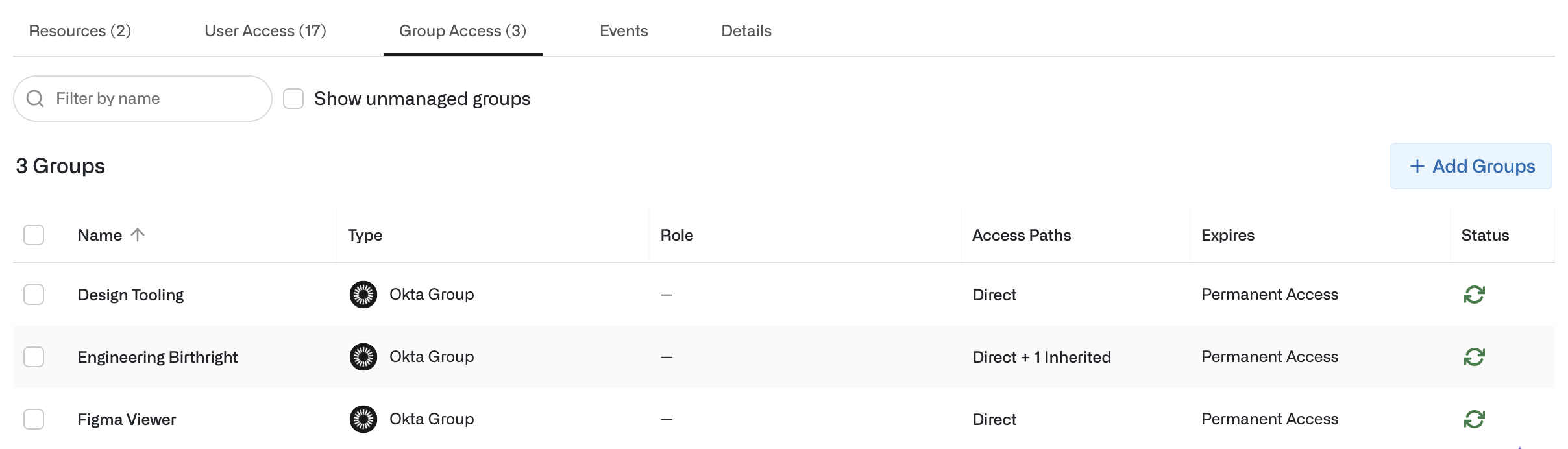Click sync status icon for Figma Viewer
This screenshot has width=1568, height=449.
[1474, 419]
